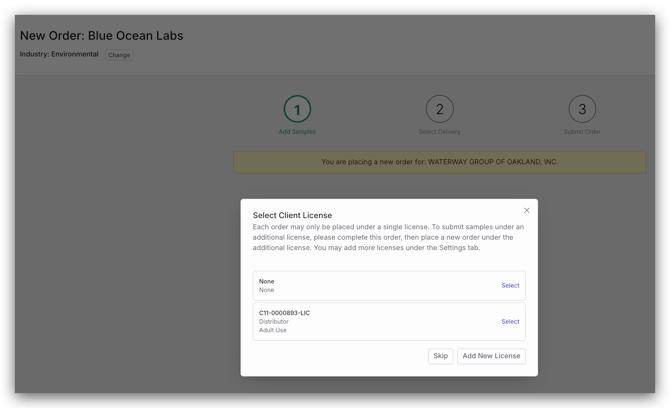Click the step 3 circle
670x408 pixels.
(582, 109)
